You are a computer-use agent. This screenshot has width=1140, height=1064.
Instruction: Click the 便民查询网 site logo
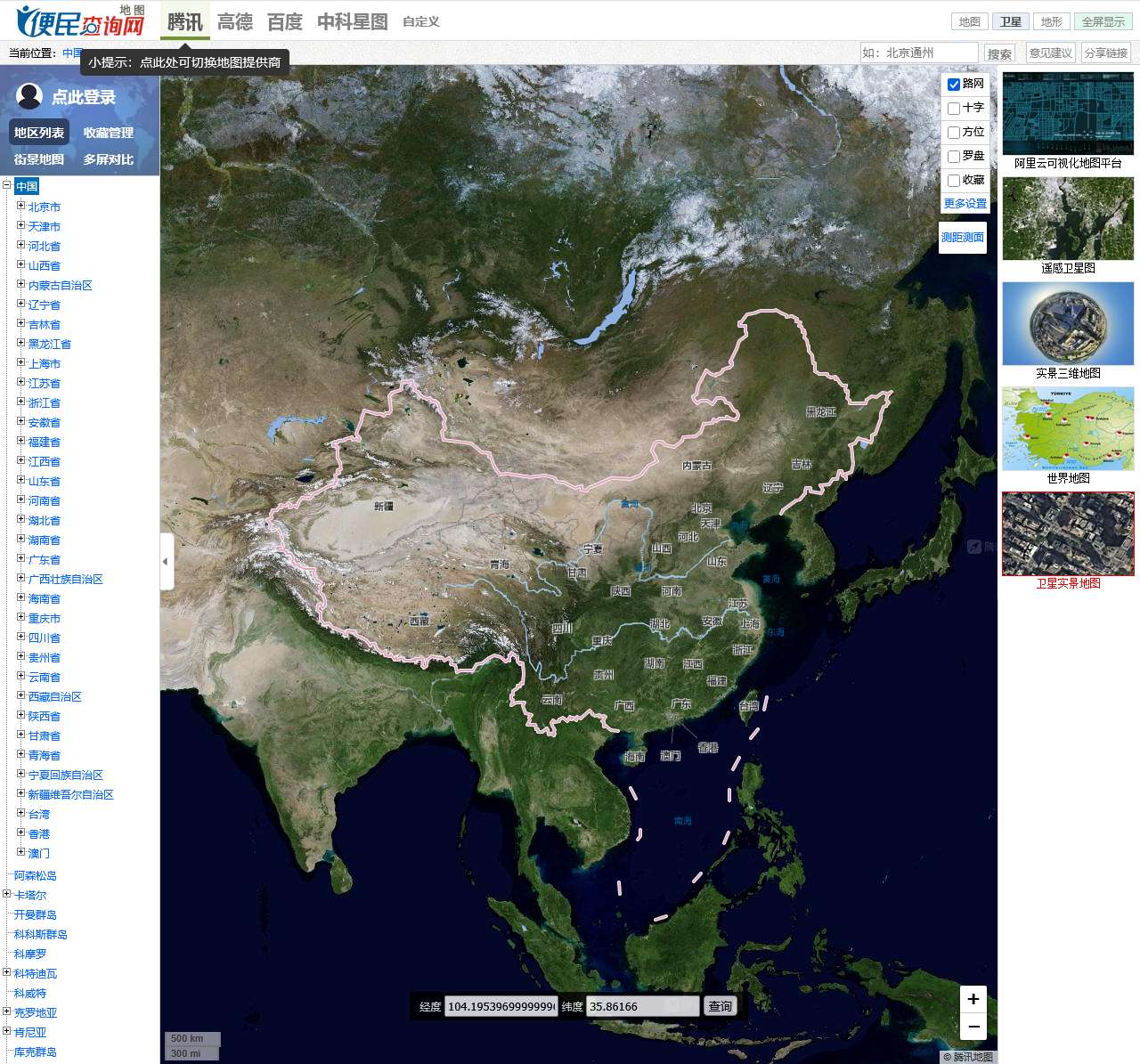coord(80,21)
